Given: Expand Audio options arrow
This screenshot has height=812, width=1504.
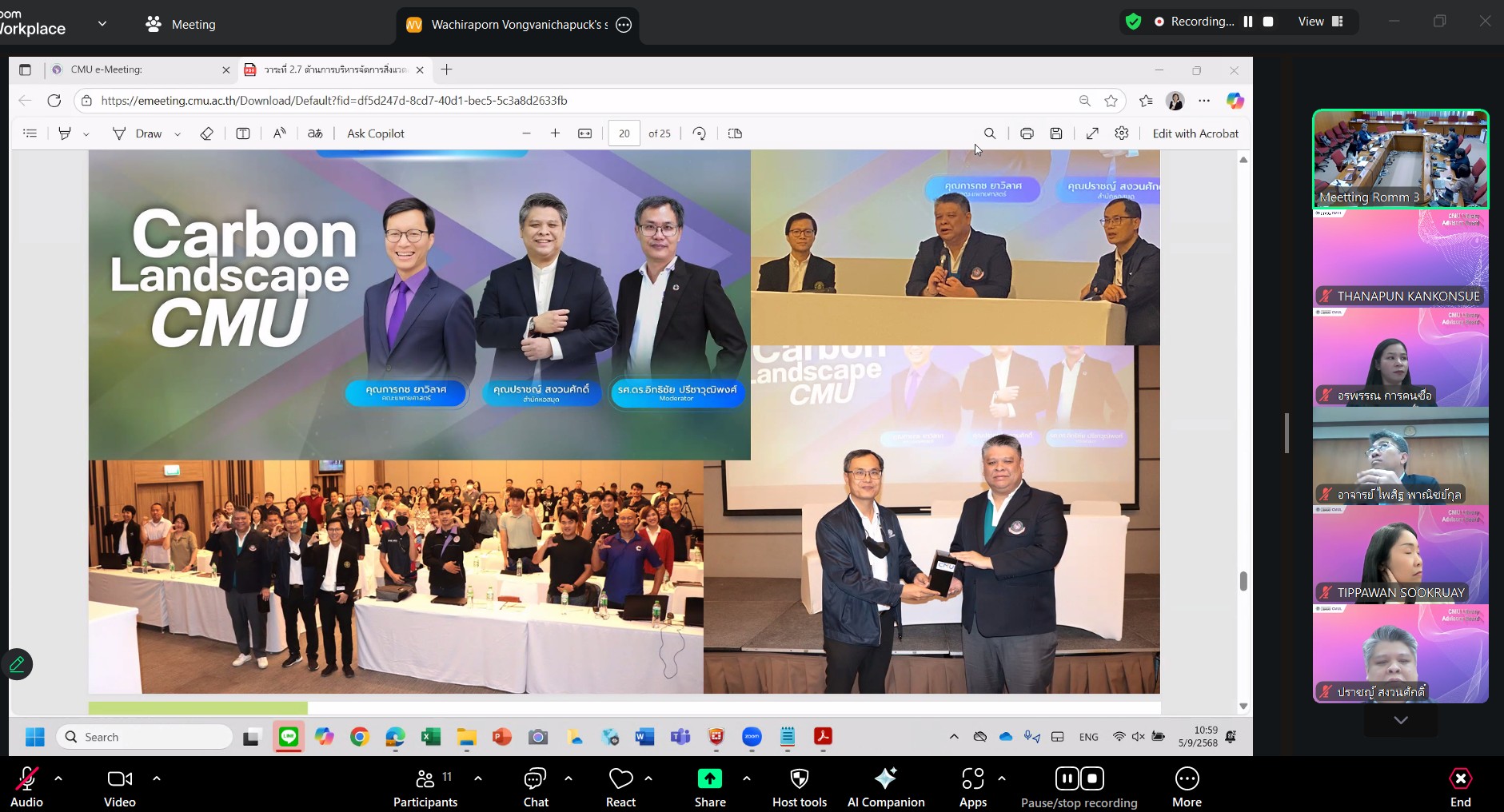Looking at the screenshot, I should 58,778.
